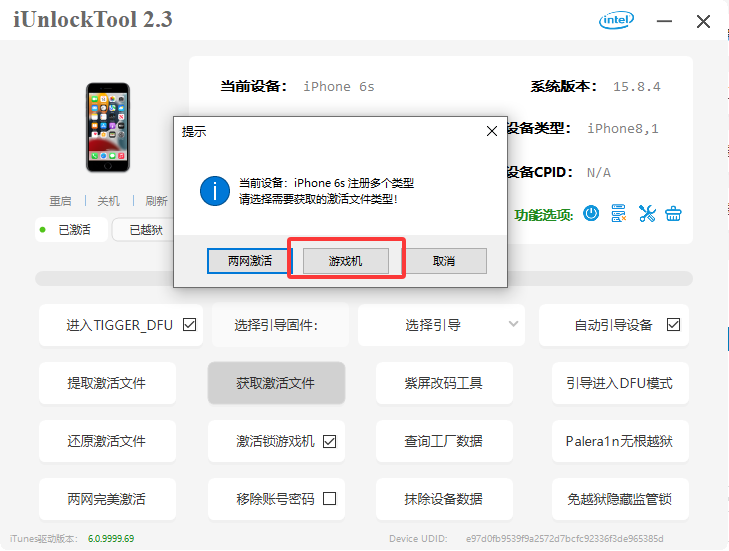Toggle the 进入TIGGER_DFU checkbox

click(189, 325)
